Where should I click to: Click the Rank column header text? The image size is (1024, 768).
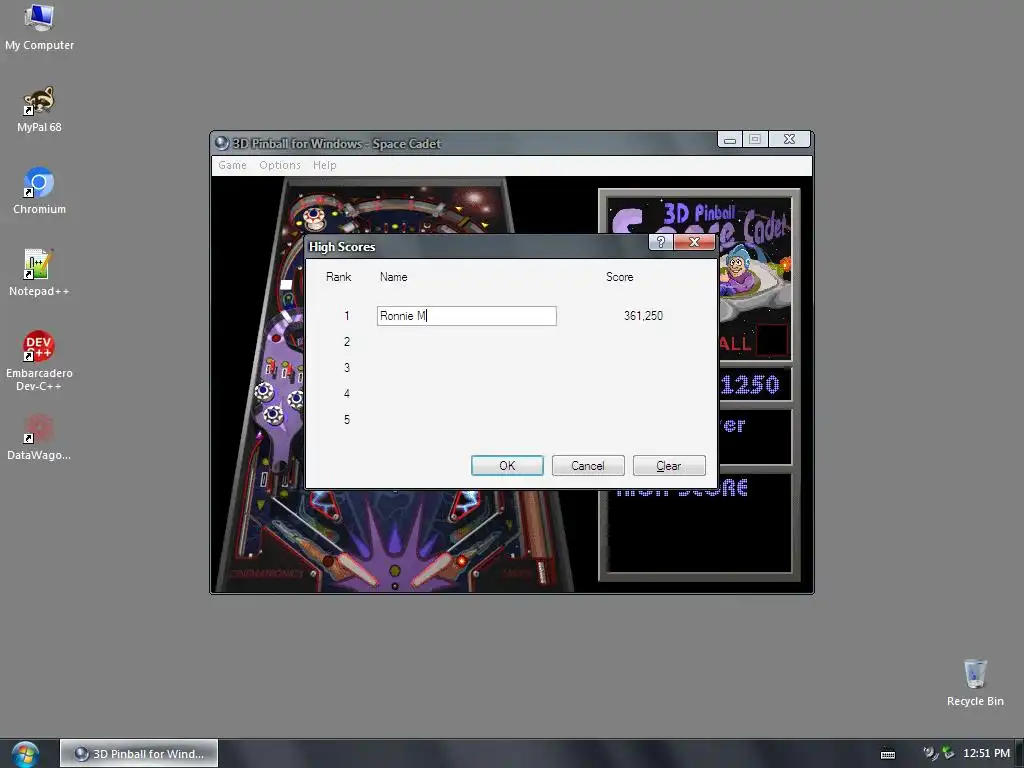(x=338, y=277)
